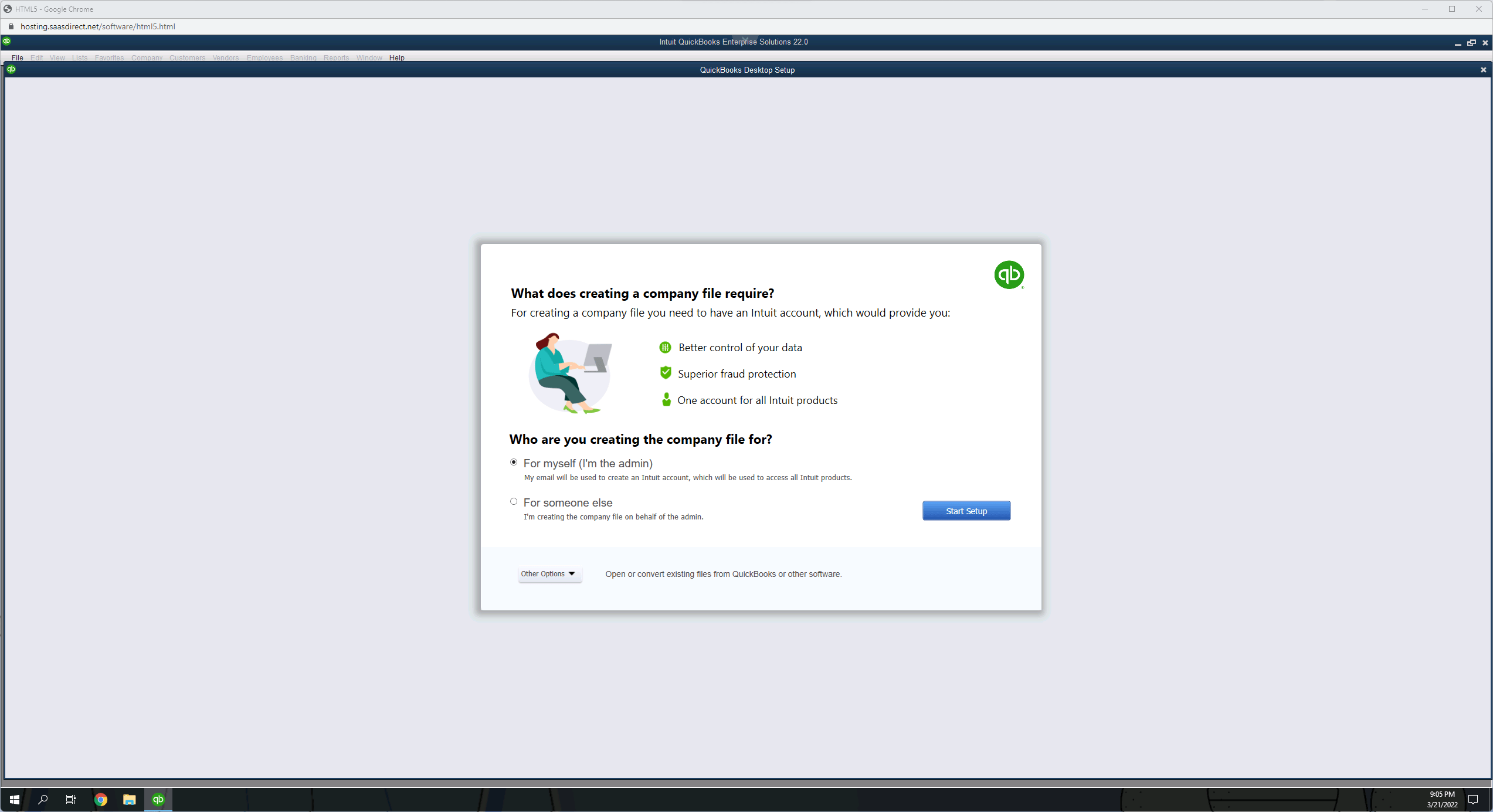1493x812 pixels.
Task: Close the QuickBooks Desktop Setup window
Action: tap(1484, 70)
